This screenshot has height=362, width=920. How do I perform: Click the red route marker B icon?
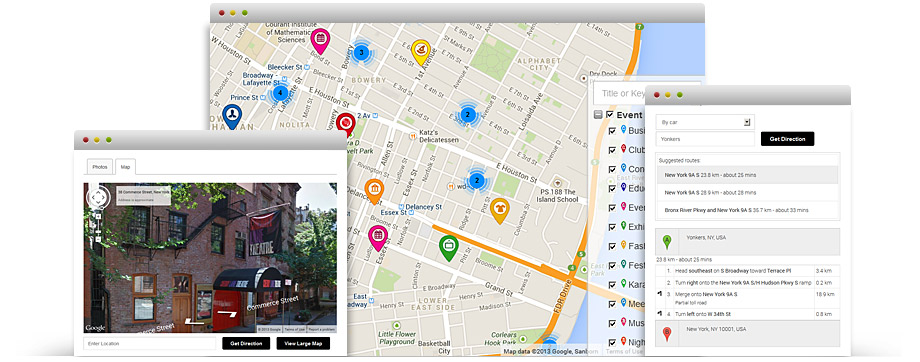tap(667, 334)
